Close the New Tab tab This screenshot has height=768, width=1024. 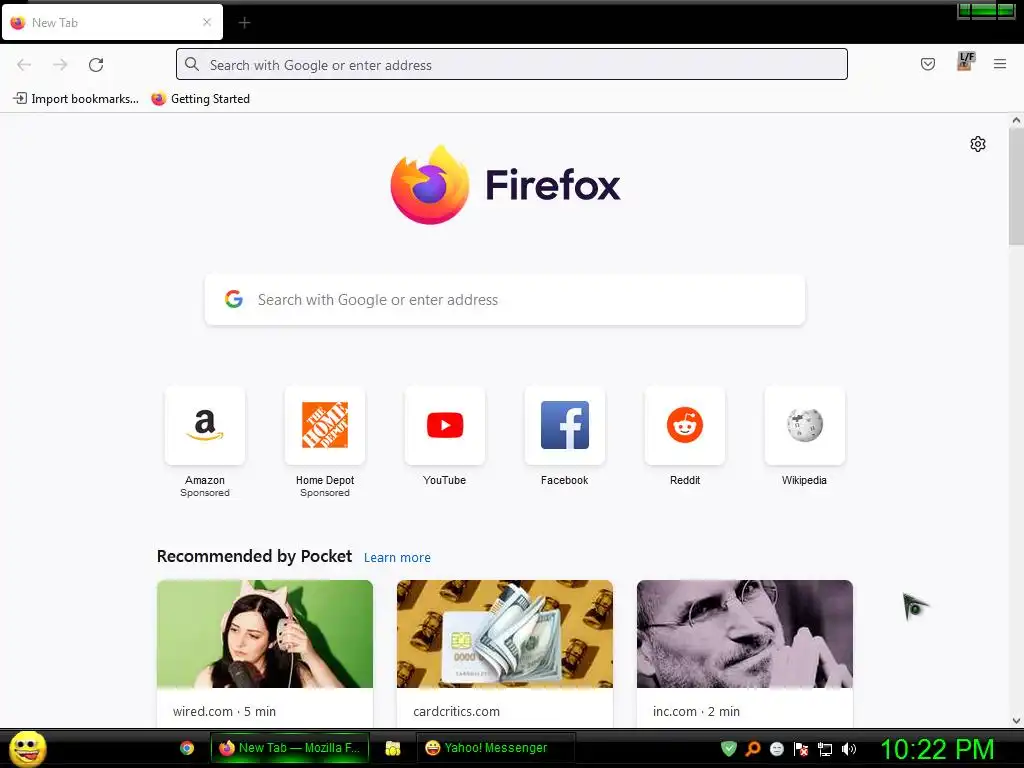point(207,22)
